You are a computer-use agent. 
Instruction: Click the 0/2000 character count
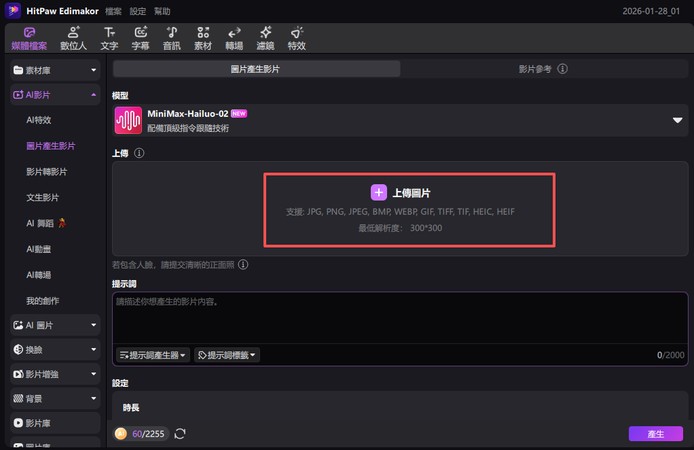point(671,355)
